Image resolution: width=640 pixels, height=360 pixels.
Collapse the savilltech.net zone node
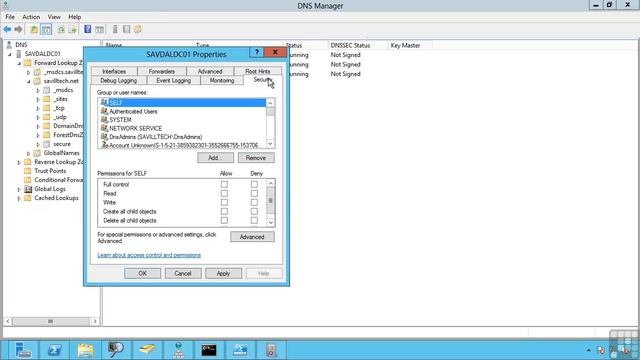29,81
